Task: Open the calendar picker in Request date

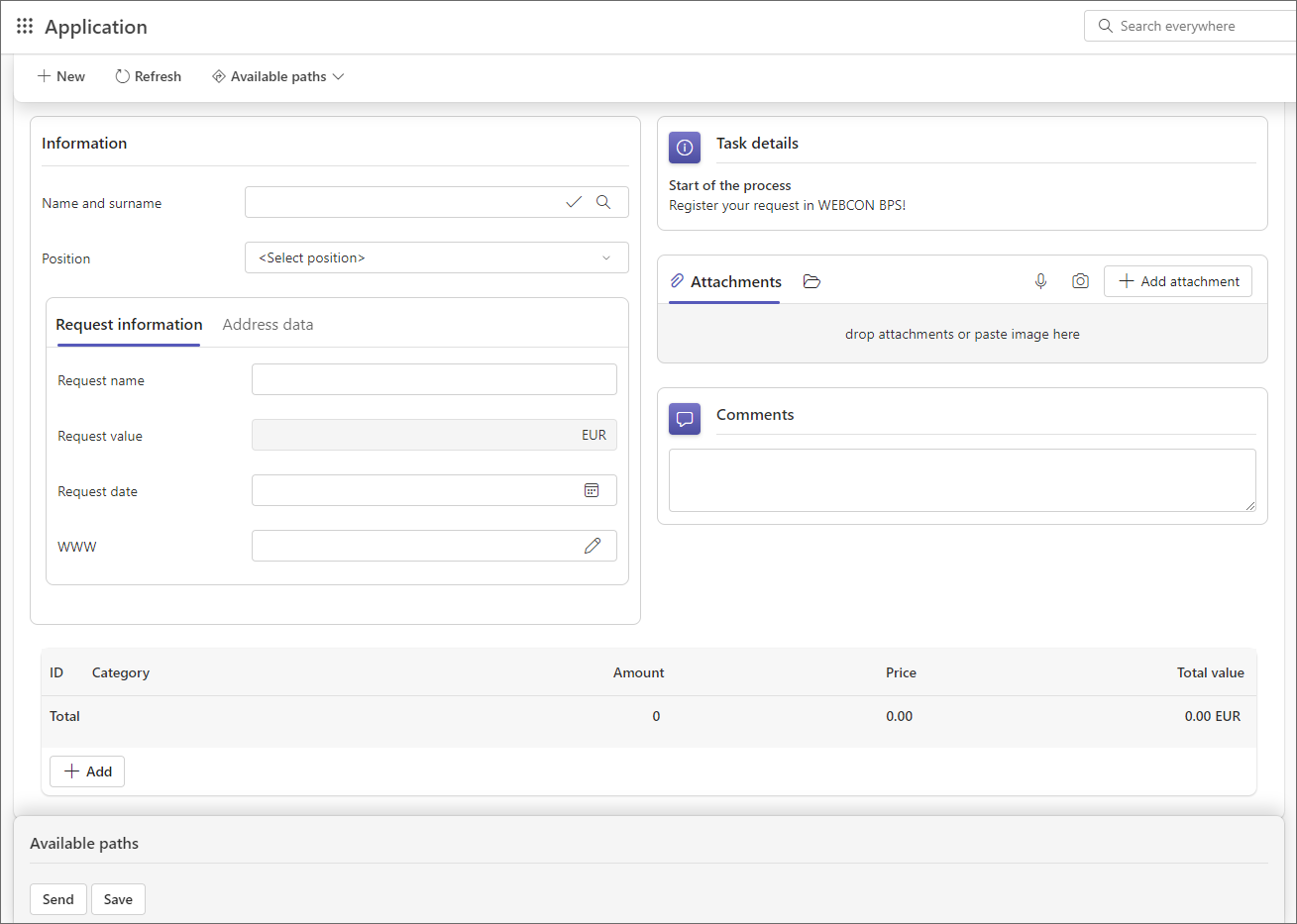Action: click(x=592, y=490)
